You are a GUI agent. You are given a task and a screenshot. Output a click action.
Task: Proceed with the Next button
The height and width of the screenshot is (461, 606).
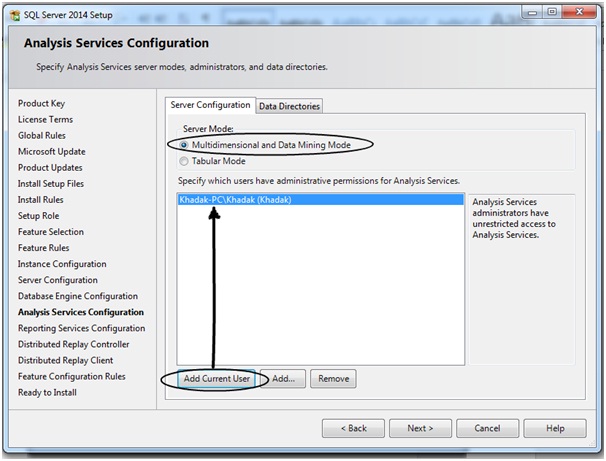point(420,428)
